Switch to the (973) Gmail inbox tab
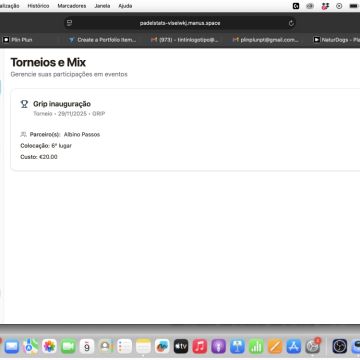 click(185, 40)
